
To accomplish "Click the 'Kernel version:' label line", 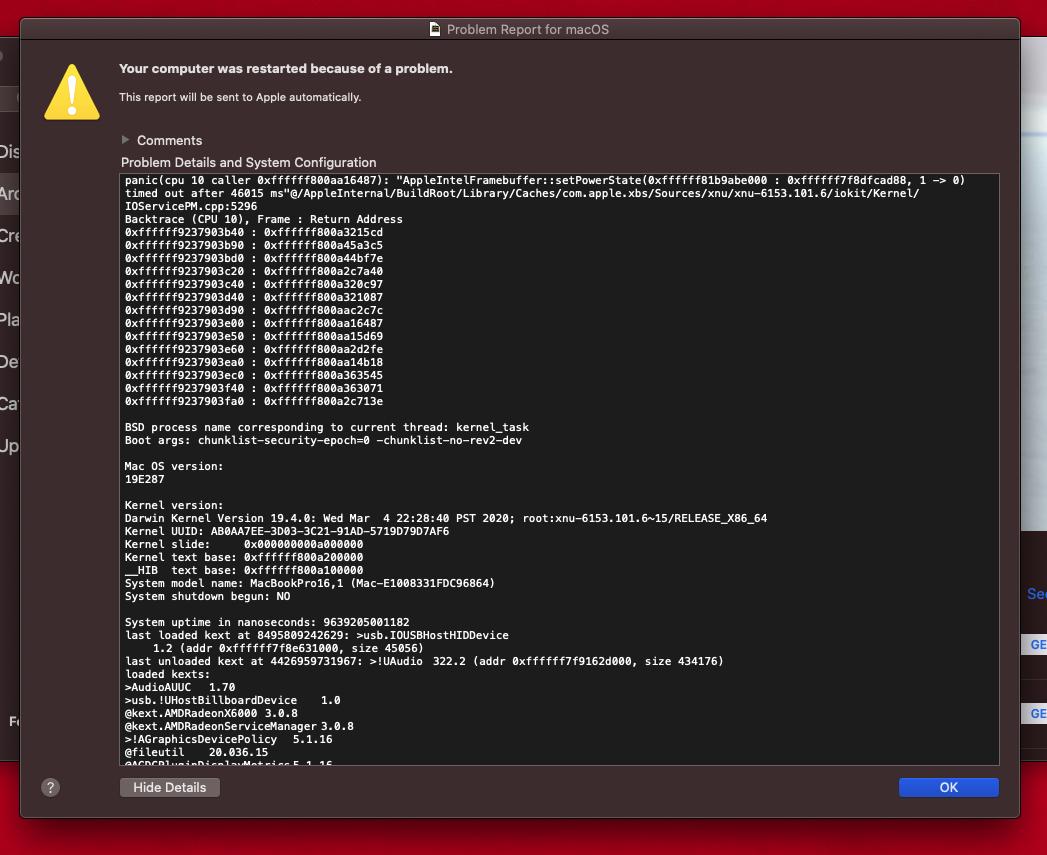I will pos(174,506).
